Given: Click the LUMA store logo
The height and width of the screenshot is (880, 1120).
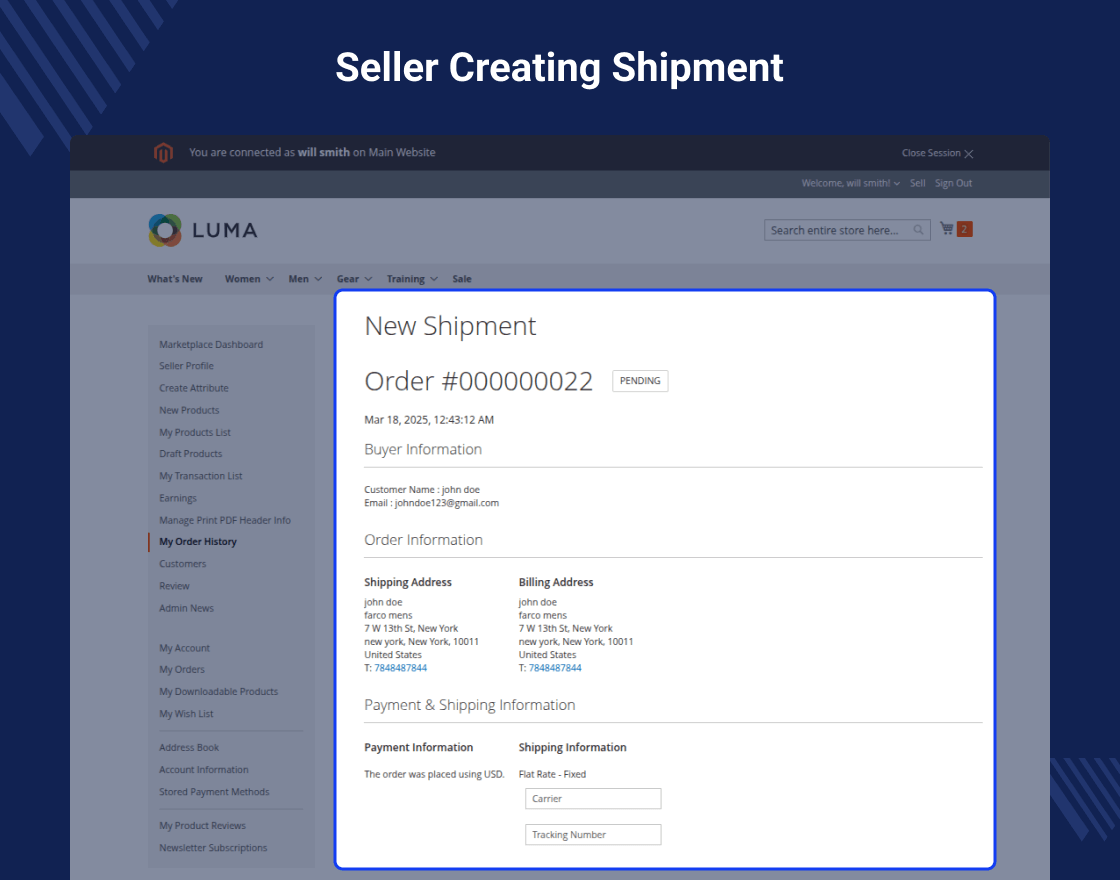Looking at the screenshot, I should [x=203, y=230].
